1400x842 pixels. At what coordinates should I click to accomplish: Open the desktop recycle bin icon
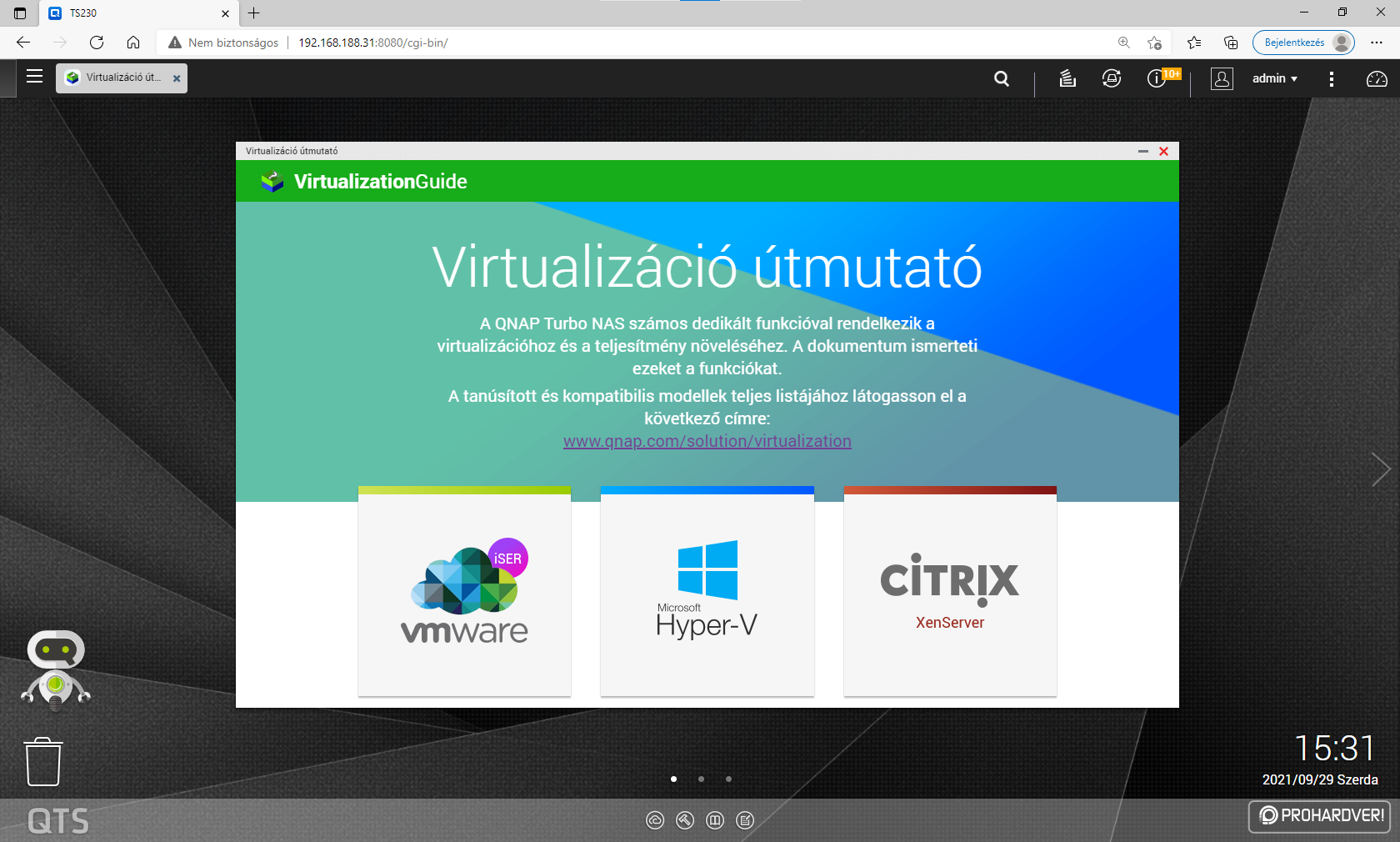(43, 761)
